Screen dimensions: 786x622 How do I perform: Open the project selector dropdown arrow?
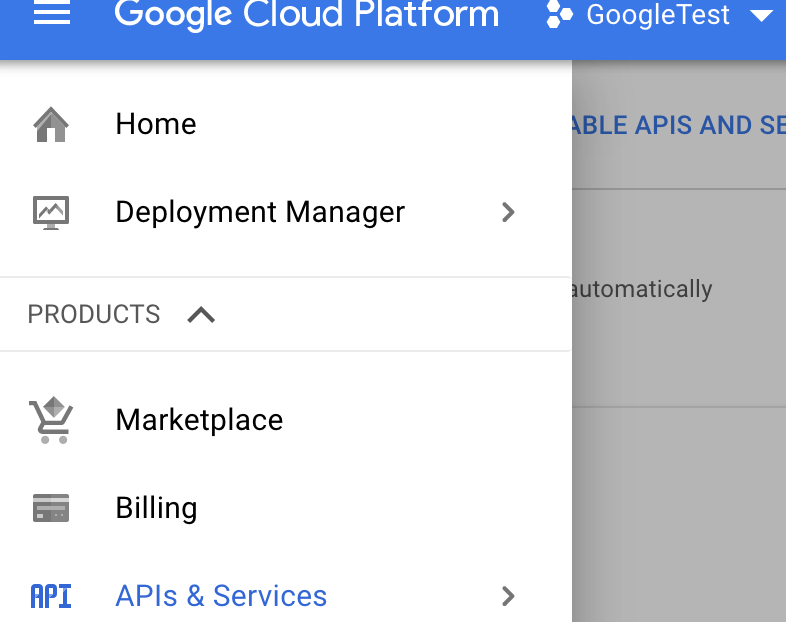click(x=761, y=16)
